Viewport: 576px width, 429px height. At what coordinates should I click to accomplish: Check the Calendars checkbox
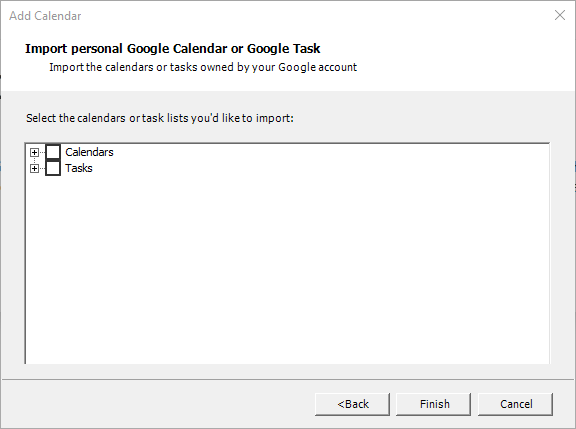(53, 152)
